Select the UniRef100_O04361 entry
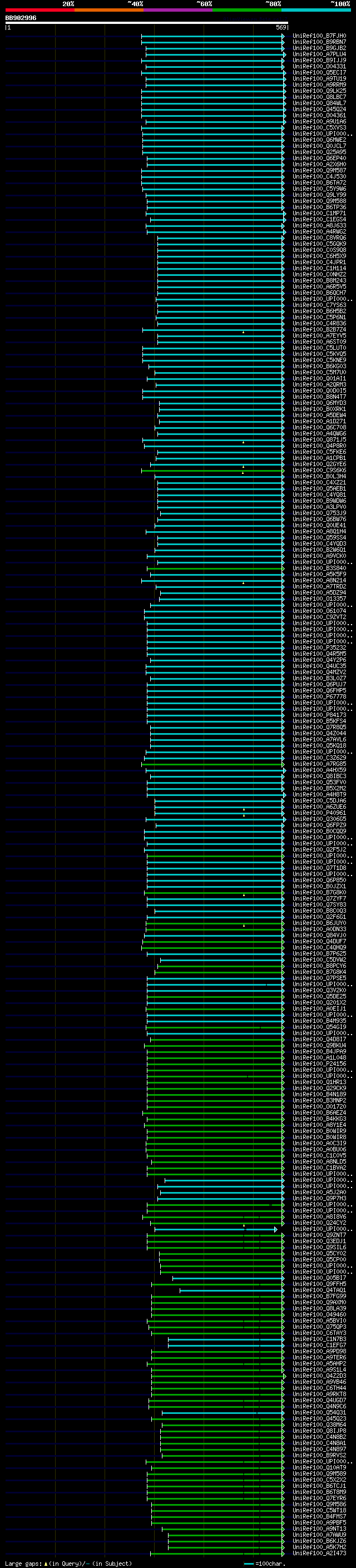Screen dimensions: 356x1568 click(319, 115)
